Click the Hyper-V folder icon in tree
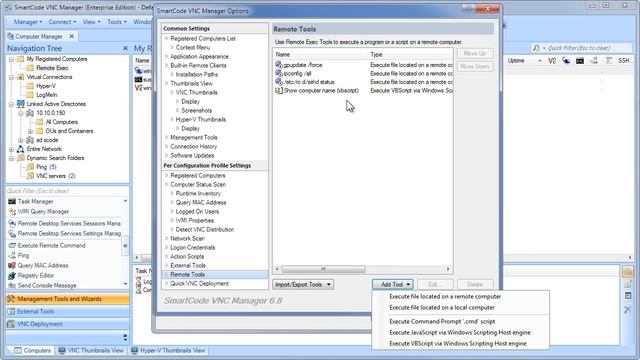Image resolution: width=640 pixels, height=360 pixels. (x=30, y=86)
